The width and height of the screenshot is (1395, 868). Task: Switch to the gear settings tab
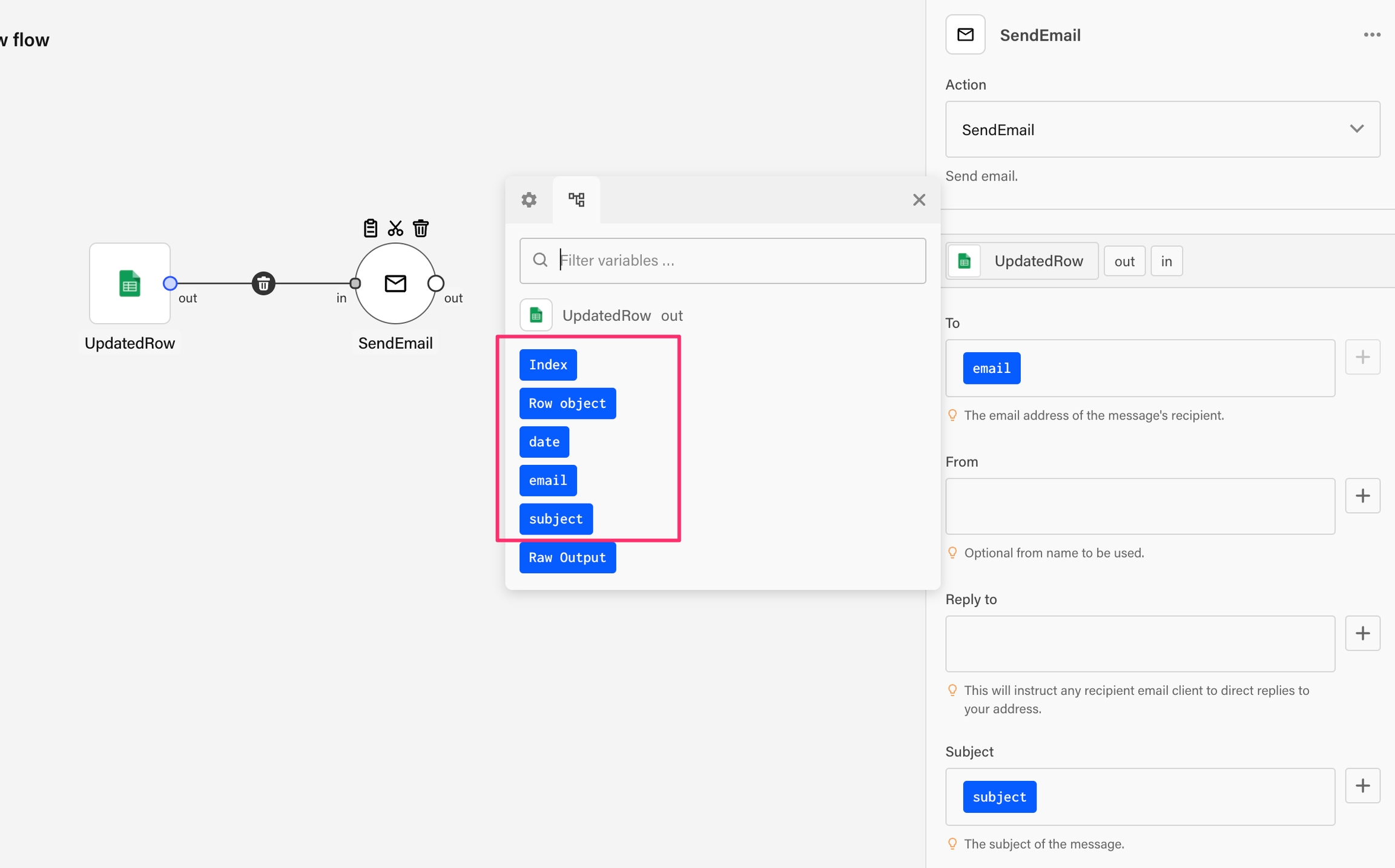tap(529, 200)
